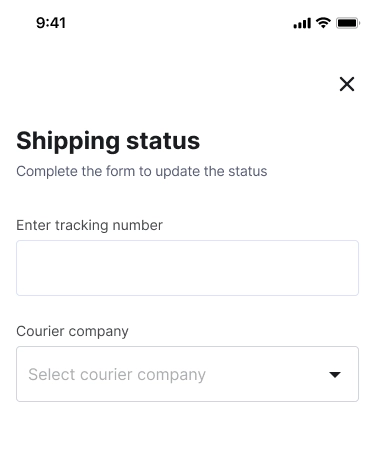This screenshot has width=375, height=475.
Task: Click 'Complete the form to update' subtitle
Action: tap(109, 171)
